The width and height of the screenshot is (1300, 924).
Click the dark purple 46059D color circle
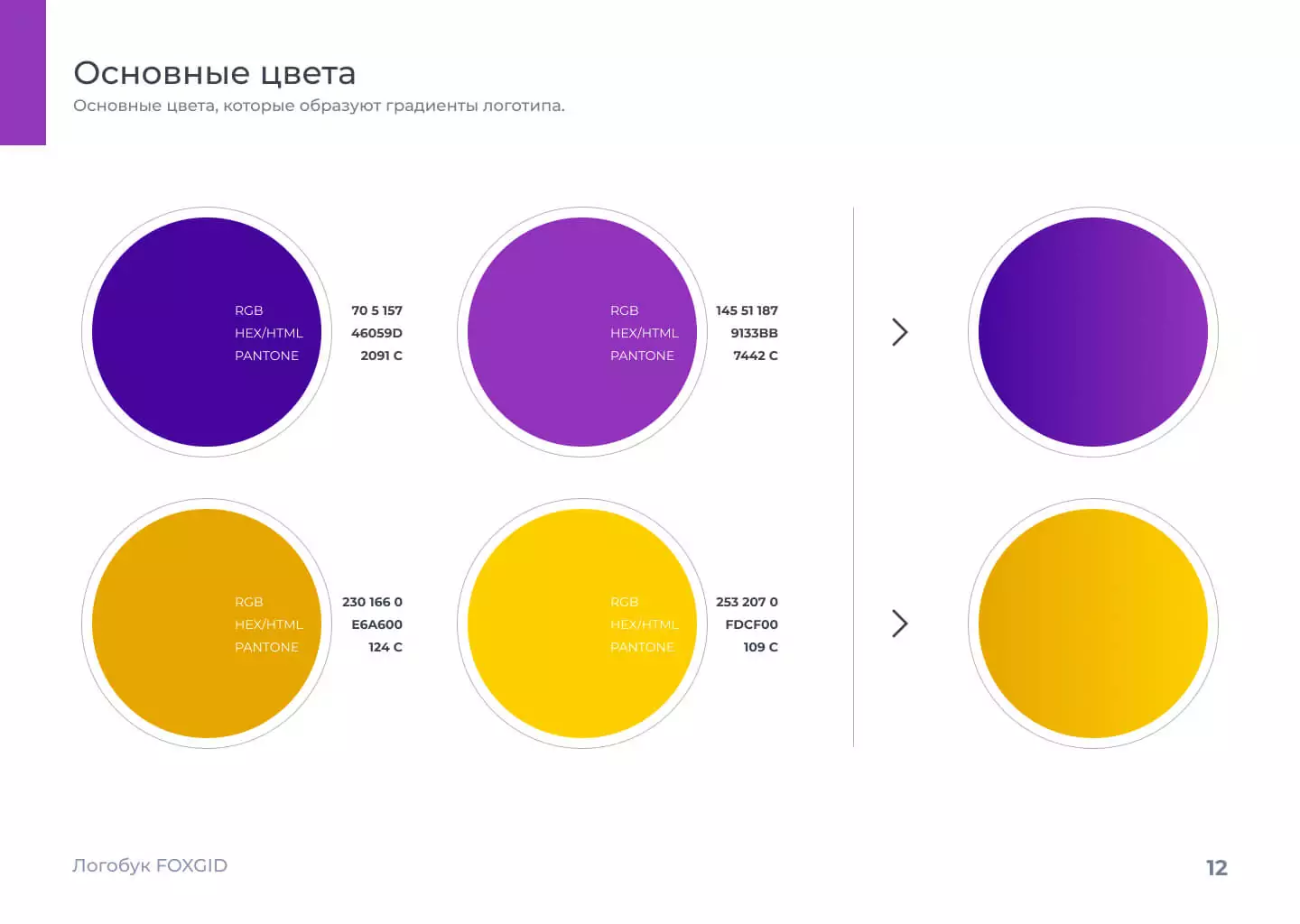click(207, 332)
